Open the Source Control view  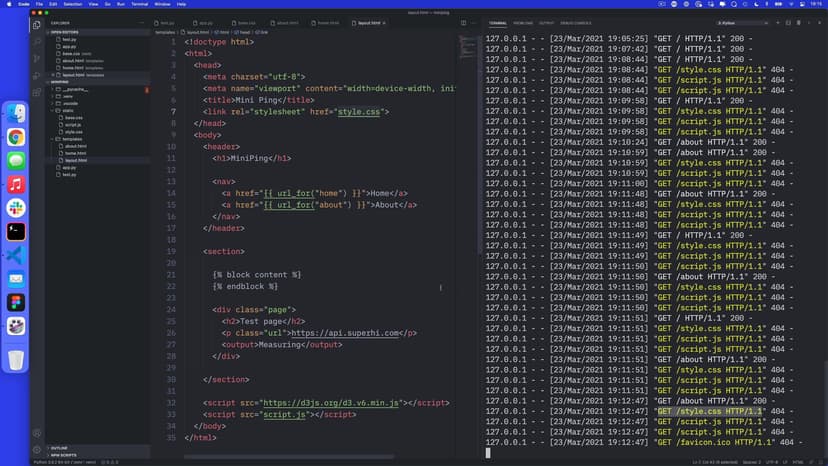pos(37,57)
